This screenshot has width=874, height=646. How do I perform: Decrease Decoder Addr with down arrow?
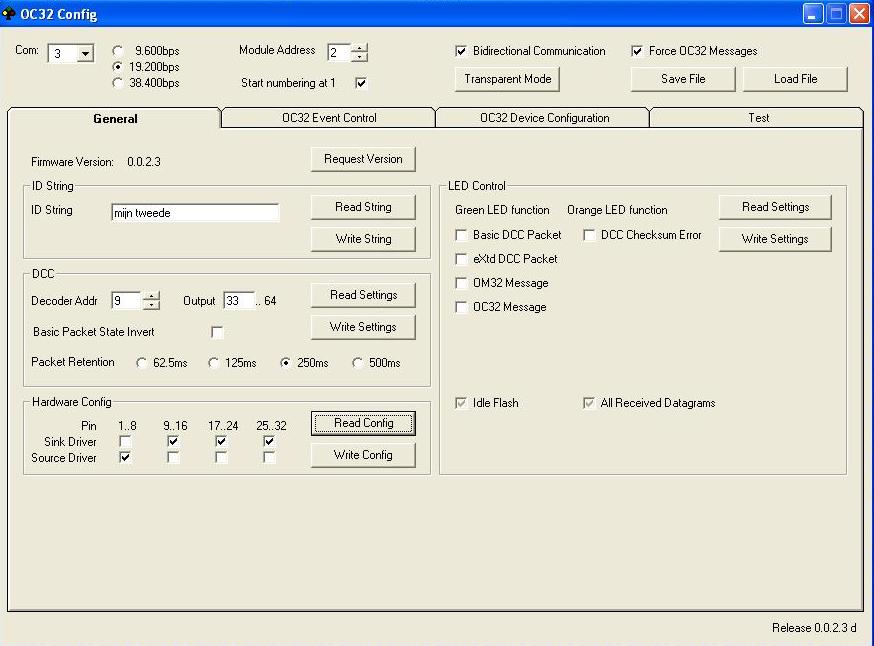tap(151, 305)
